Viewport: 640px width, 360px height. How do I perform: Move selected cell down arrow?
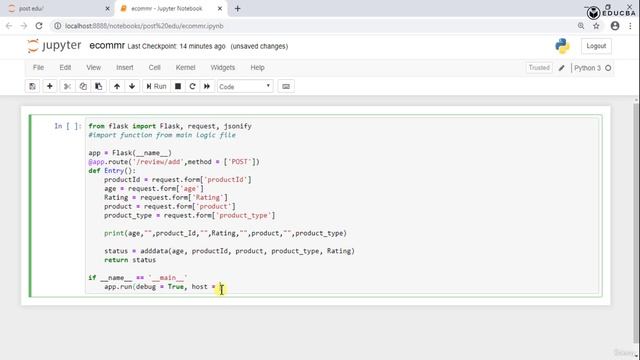[132, 87]
